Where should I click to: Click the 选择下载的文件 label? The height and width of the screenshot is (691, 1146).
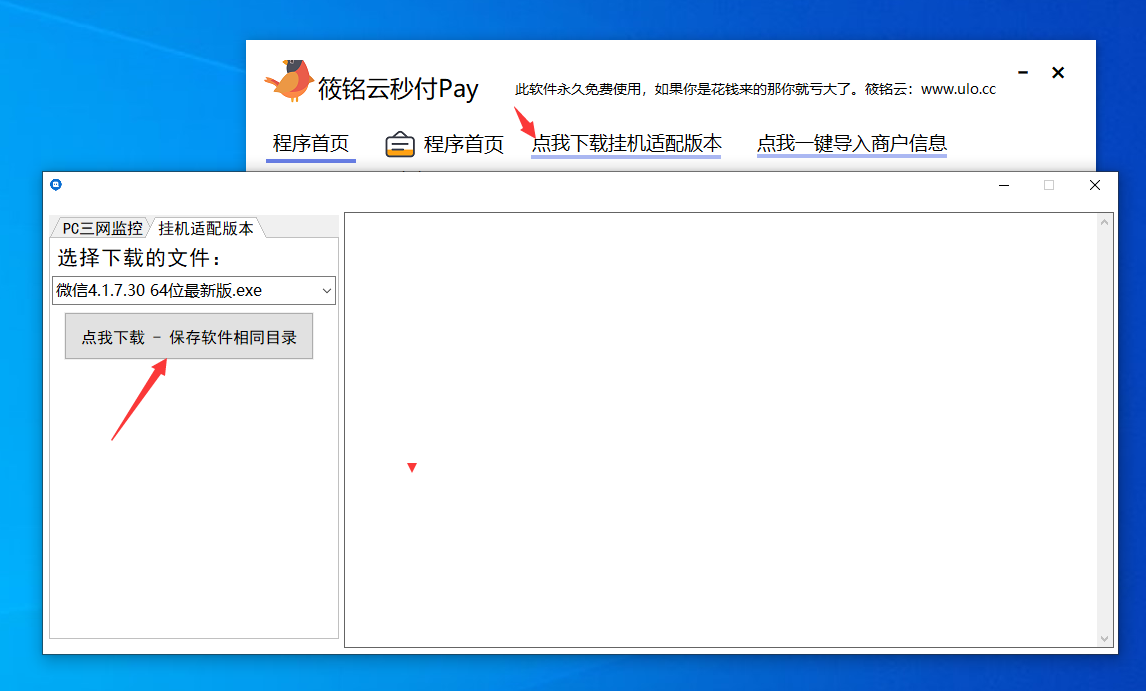coord(138,257)
